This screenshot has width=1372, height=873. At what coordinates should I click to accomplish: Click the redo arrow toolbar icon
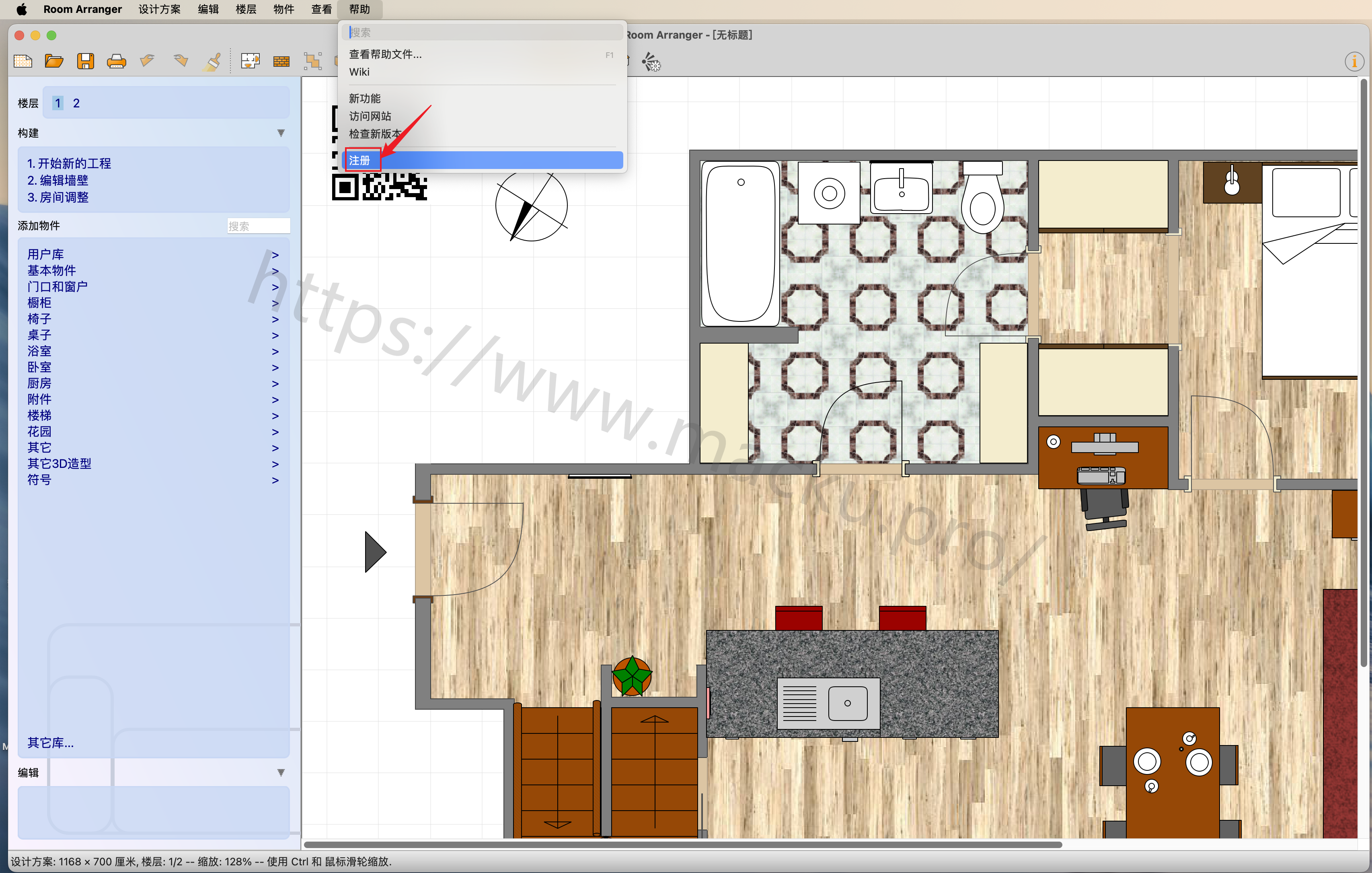181,60
